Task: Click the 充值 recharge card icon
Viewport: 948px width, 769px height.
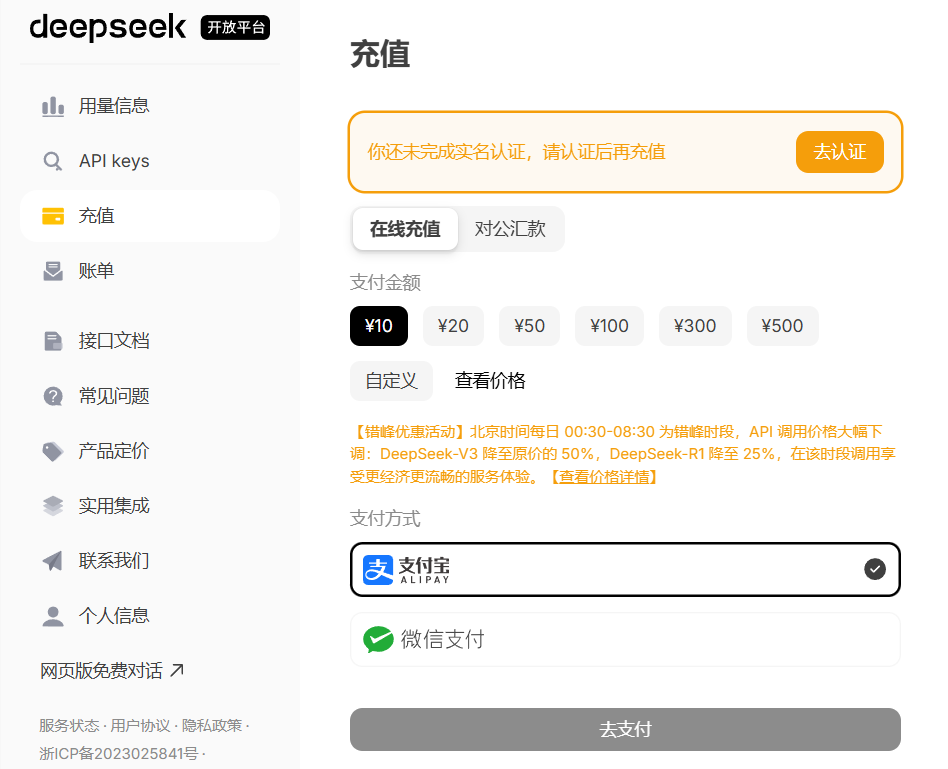Action: point(52,215)
